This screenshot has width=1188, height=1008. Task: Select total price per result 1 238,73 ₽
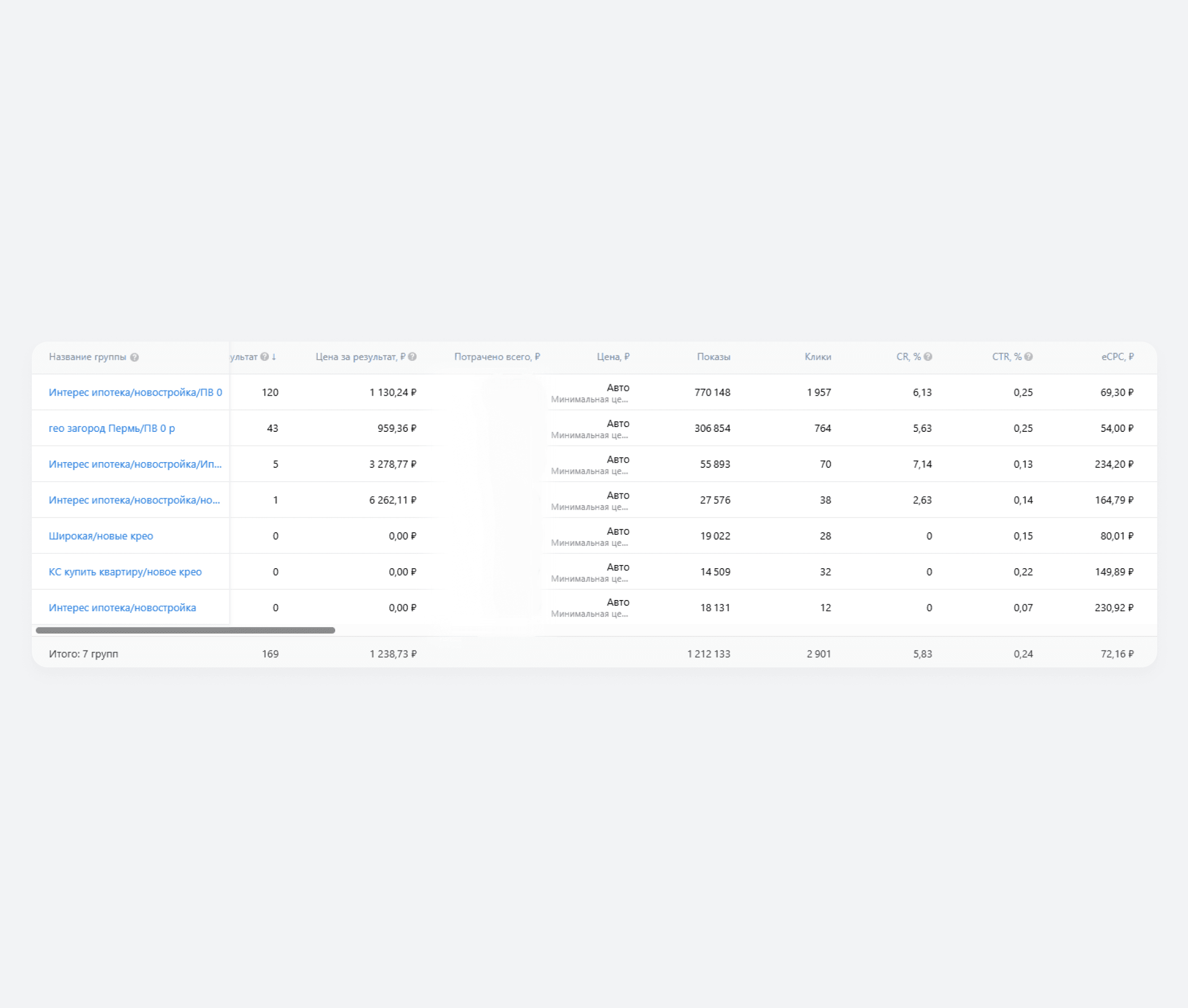click(x=393, y=654)
